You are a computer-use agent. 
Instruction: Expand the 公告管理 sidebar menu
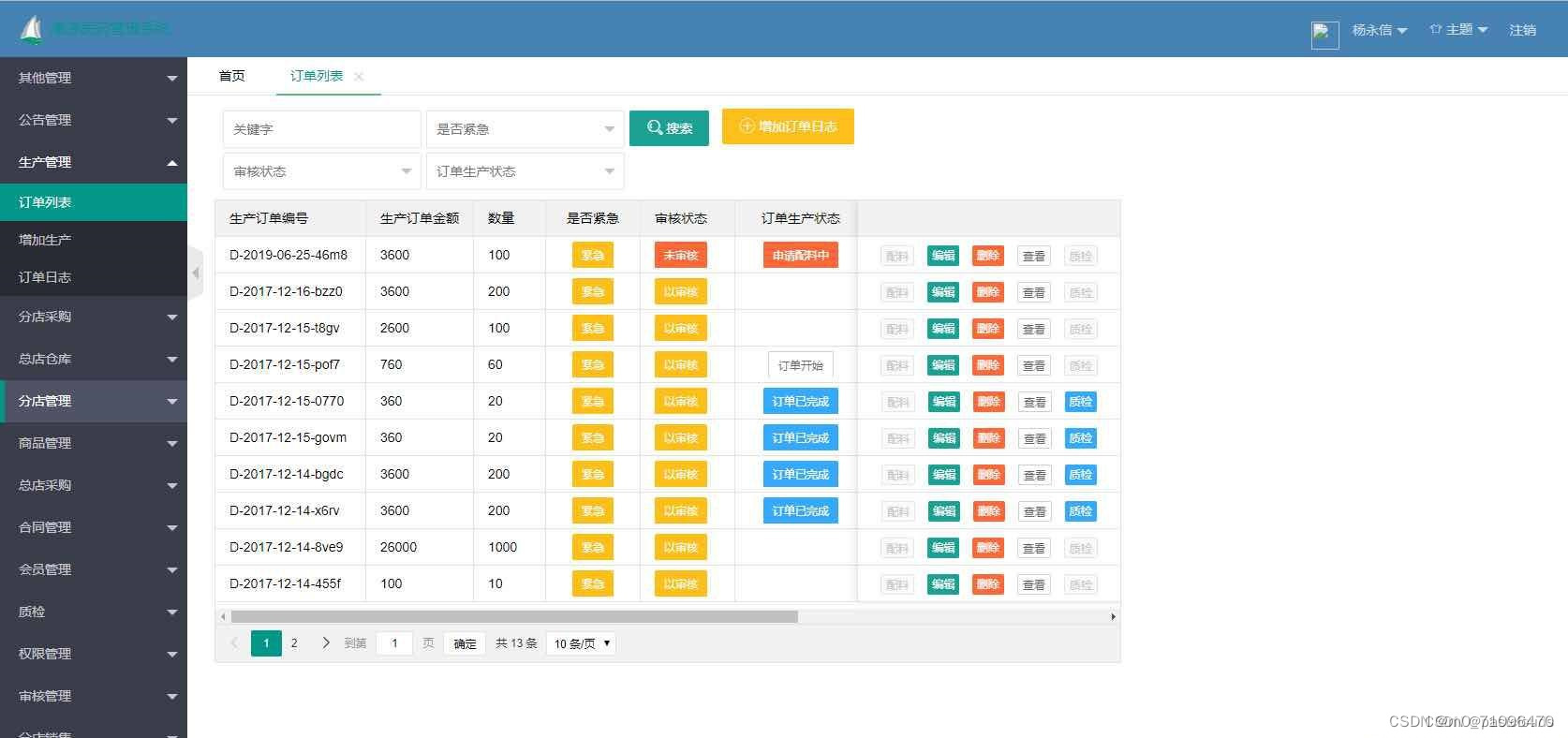[94, 120]
